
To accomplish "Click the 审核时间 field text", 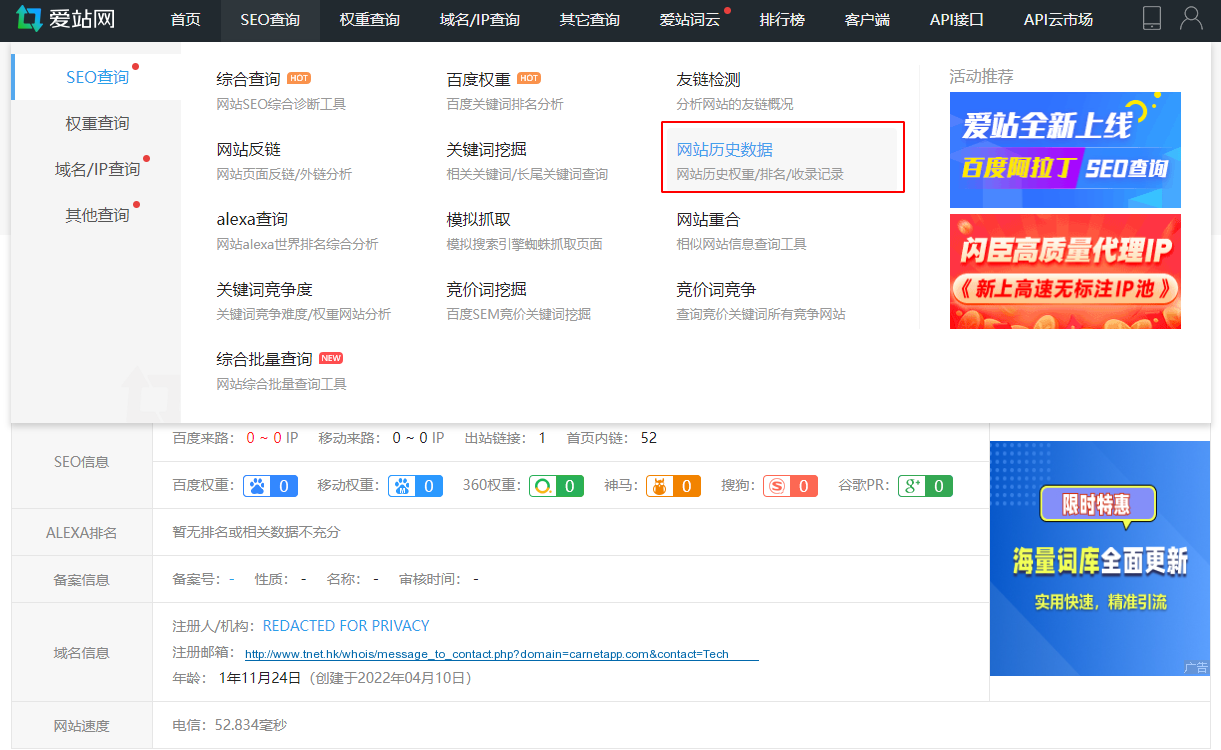I will pyautogui.click(x=438, y=579).
